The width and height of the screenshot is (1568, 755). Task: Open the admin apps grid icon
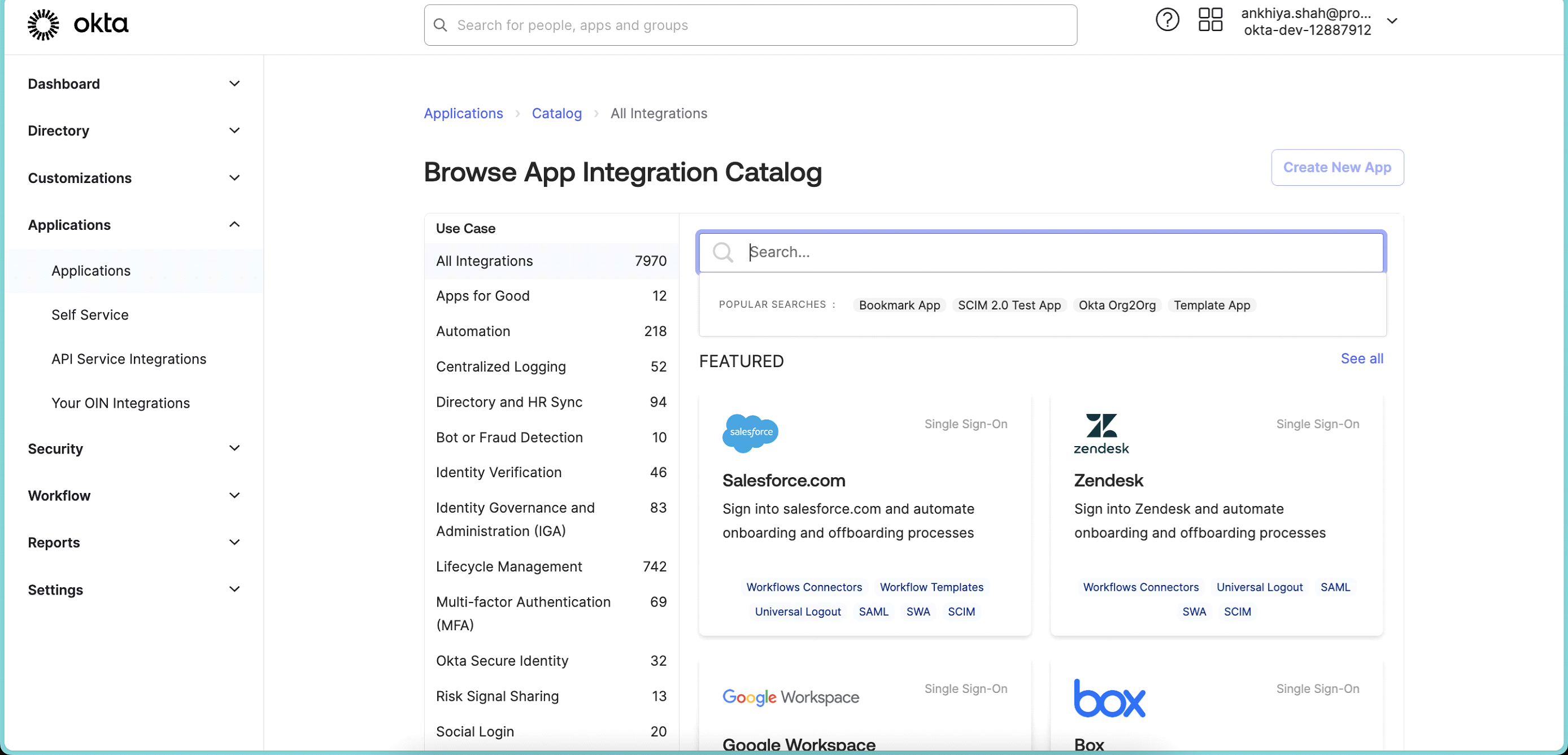point(1210,19)
